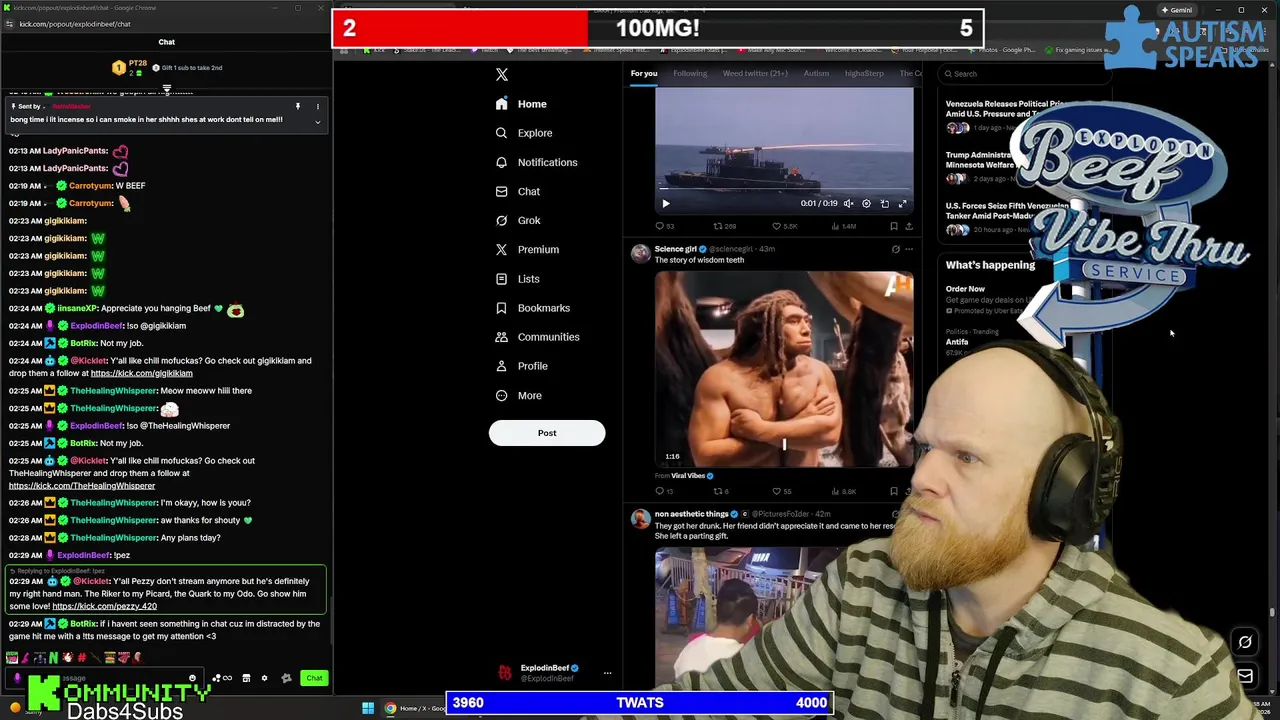This screenshot has width=1280, height=720.
Task: Open kick.com/gigikiam link in chat
Action: click(x=141, y=373)
